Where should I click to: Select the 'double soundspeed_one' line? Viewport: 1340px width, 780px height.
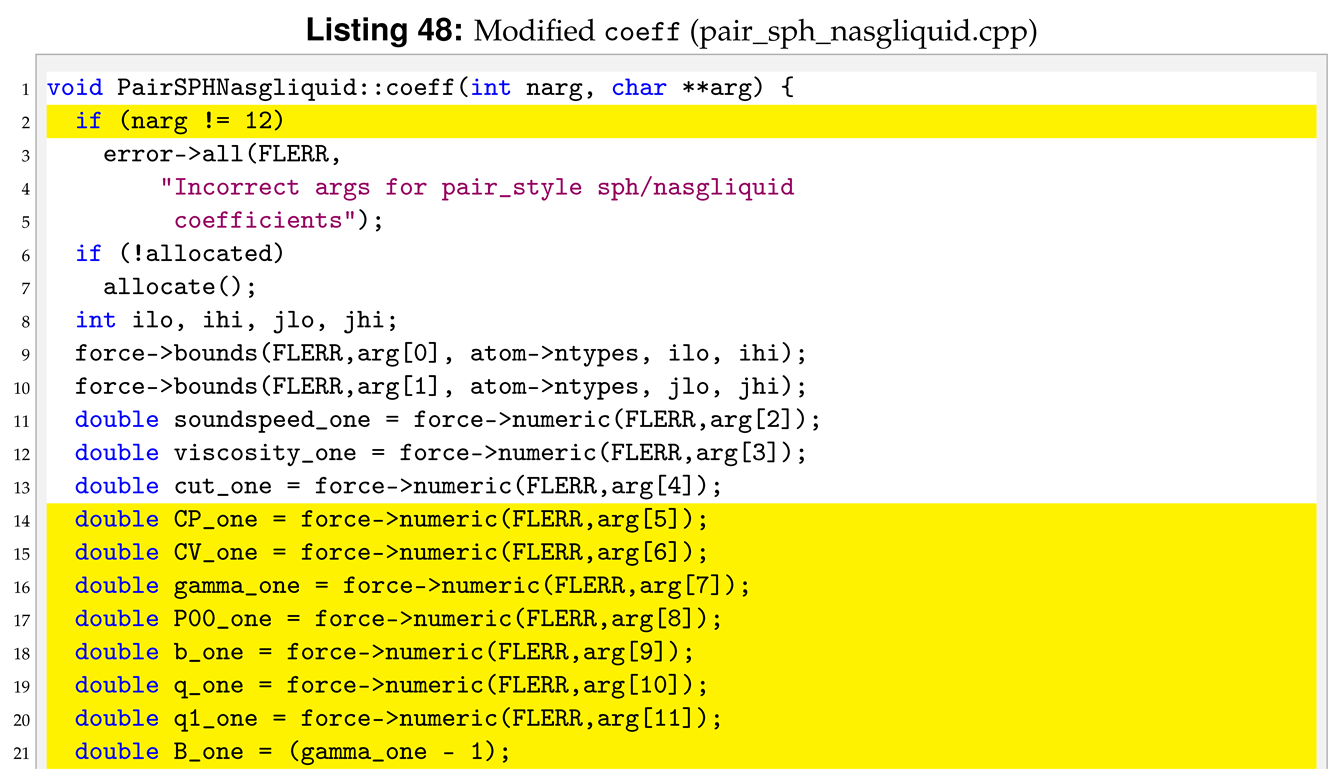pyautogui.click(x=448, y=419)
